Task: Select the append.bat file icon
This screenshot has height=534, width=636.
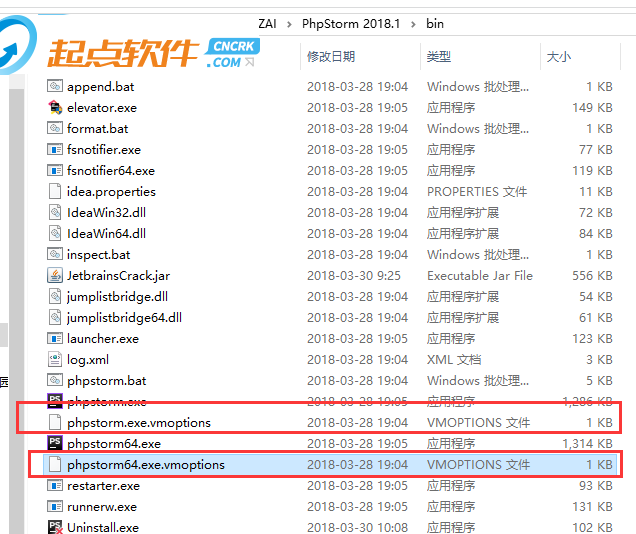Action: tap(55, 86)
